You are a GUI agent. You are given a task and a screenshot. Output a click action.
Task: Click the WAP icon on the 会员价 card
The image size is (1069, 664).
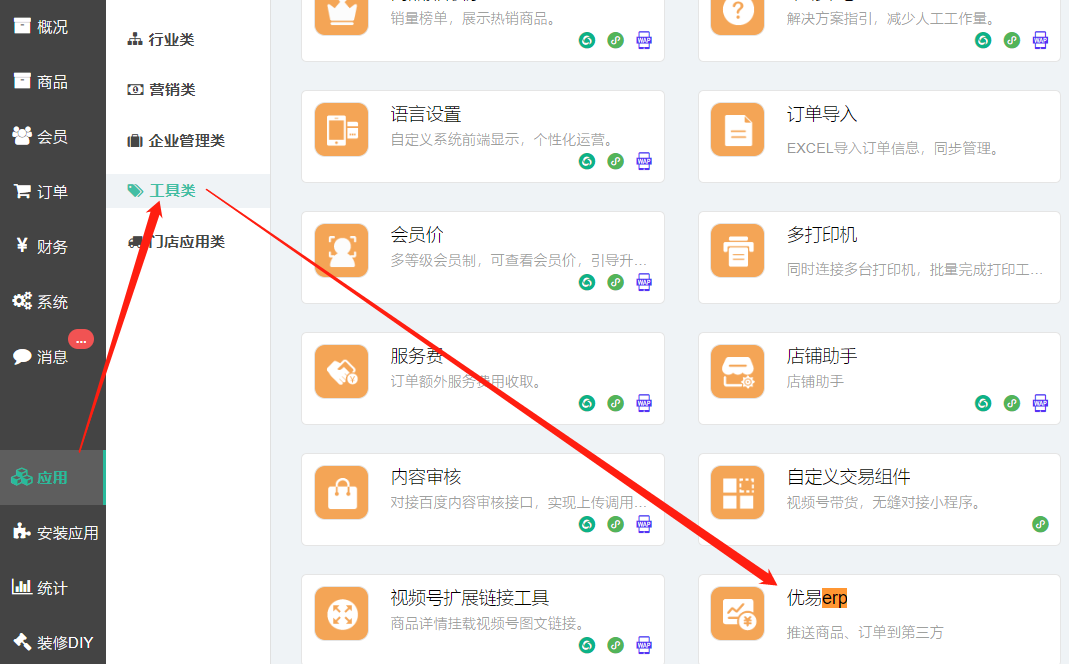tap(644, 282)
